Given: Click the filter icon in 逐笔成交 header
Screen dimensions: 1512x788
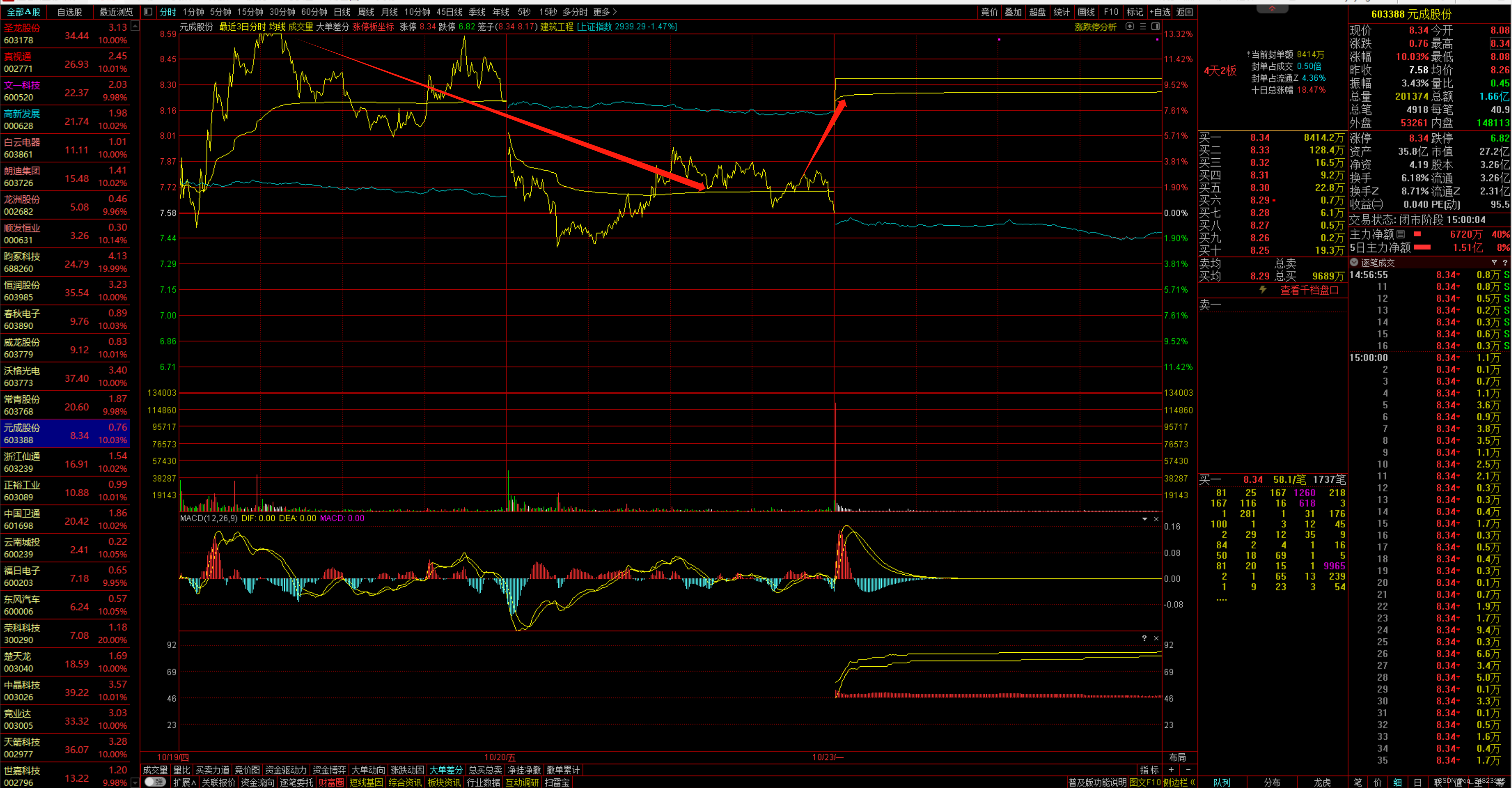Looking at the screenshot, I should (1494, 263).
